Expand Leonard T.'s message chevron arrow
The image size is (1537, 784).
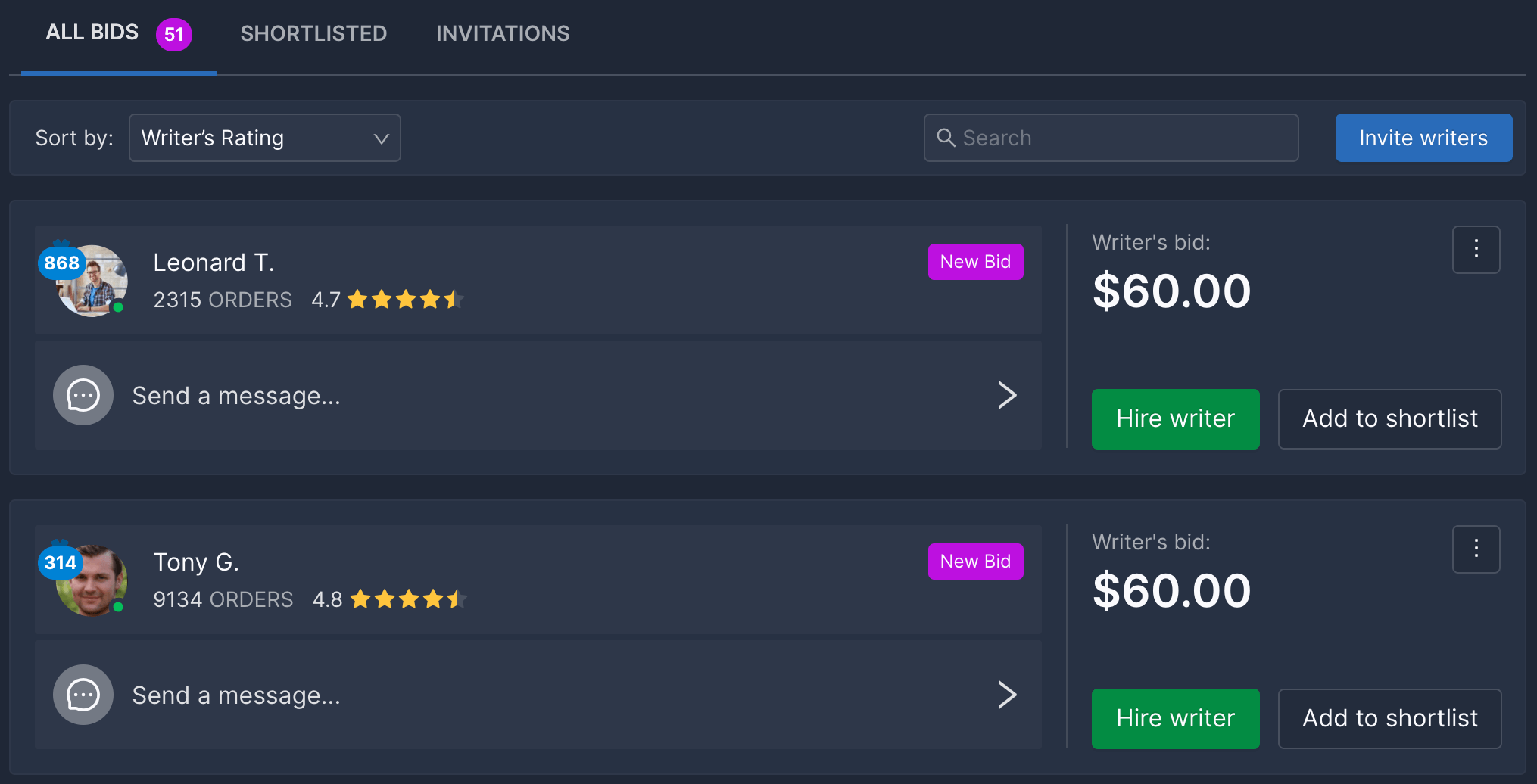[1007, 395]
